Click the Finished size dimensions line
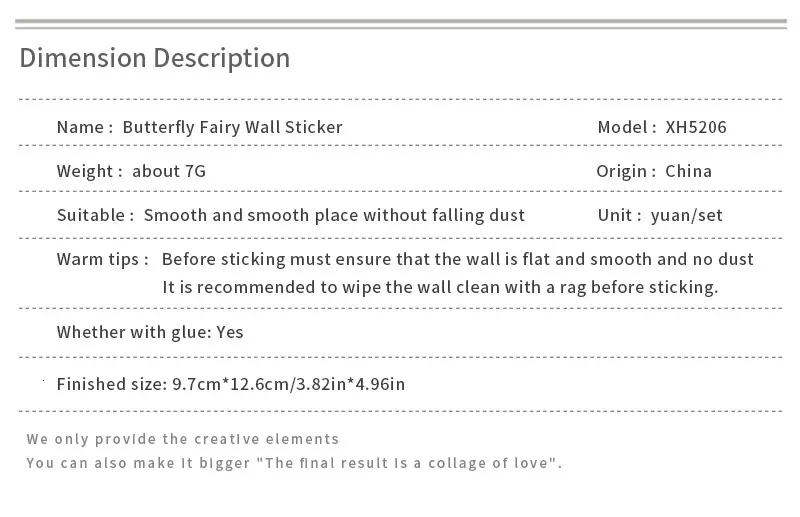 230,383
